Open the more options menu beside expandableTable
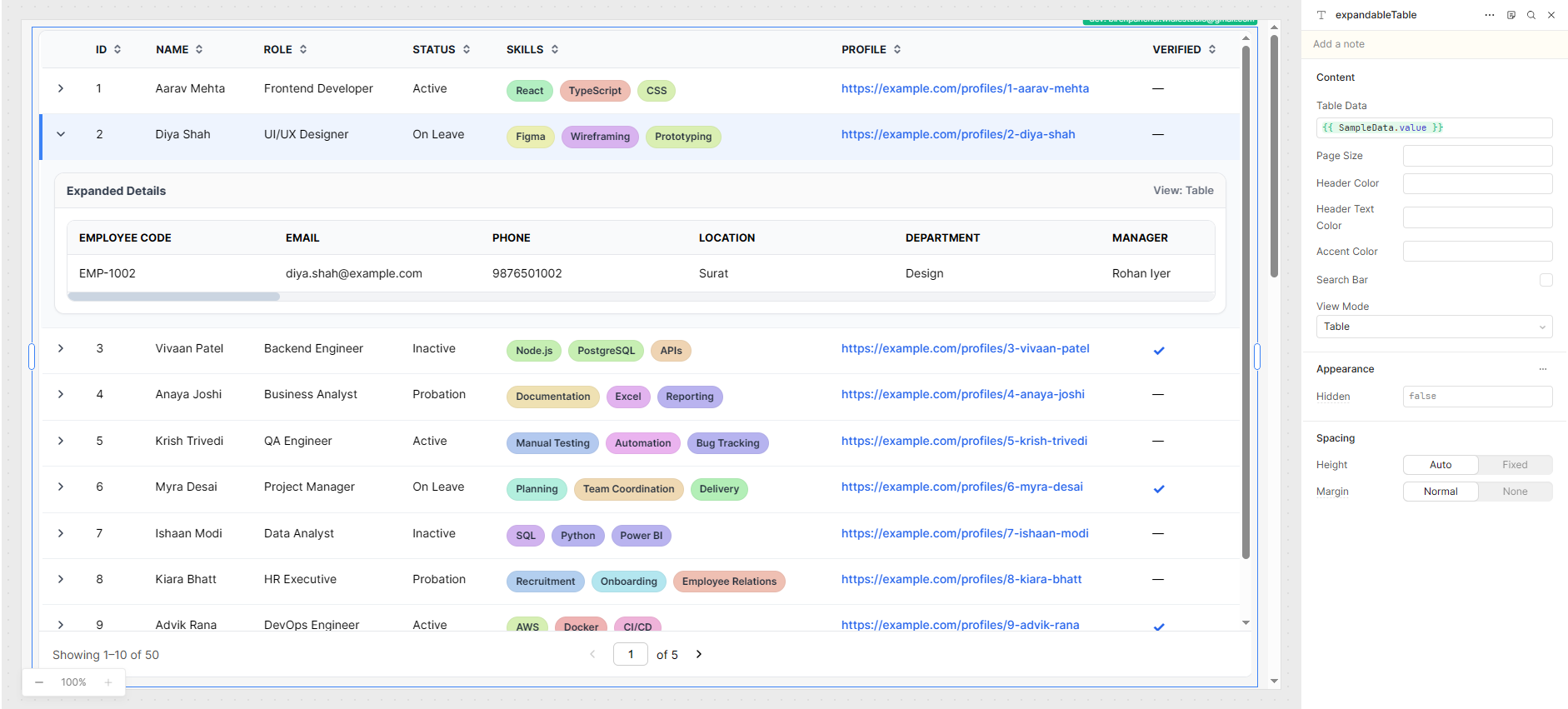This screenshot has height=709, width=1568. [1490, 15]
